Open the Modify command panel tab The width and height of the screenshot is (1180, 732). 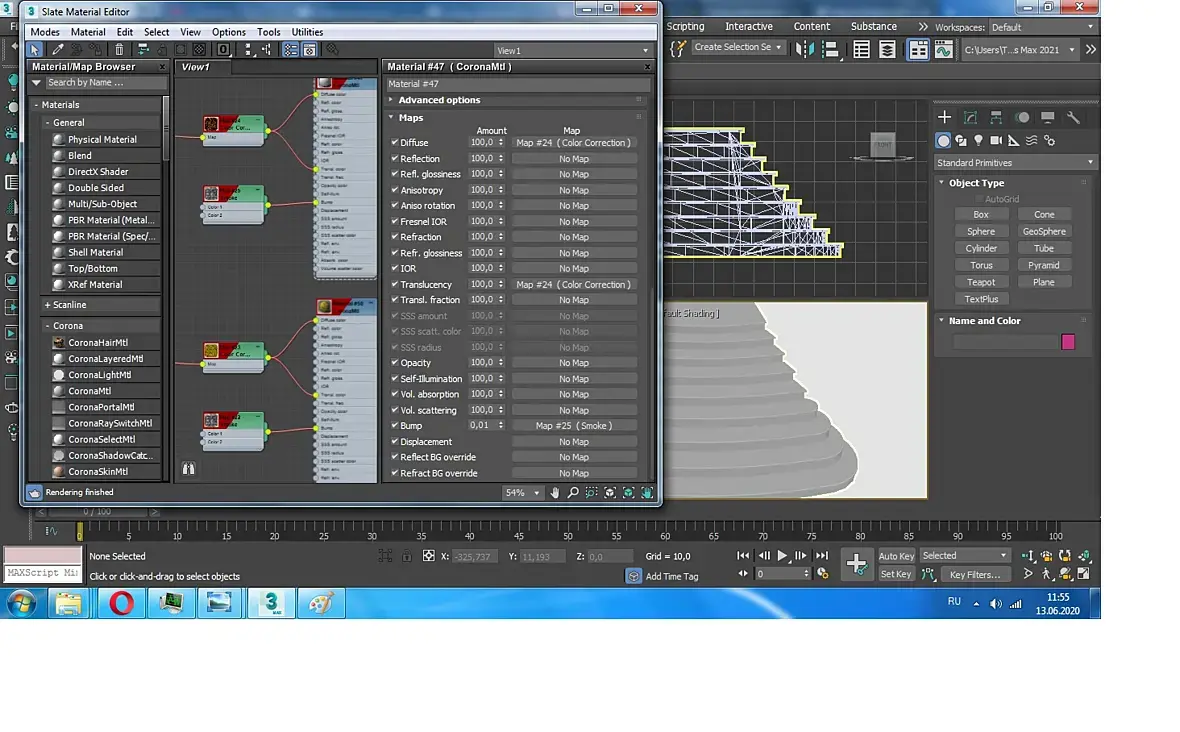tap(971, 117)
